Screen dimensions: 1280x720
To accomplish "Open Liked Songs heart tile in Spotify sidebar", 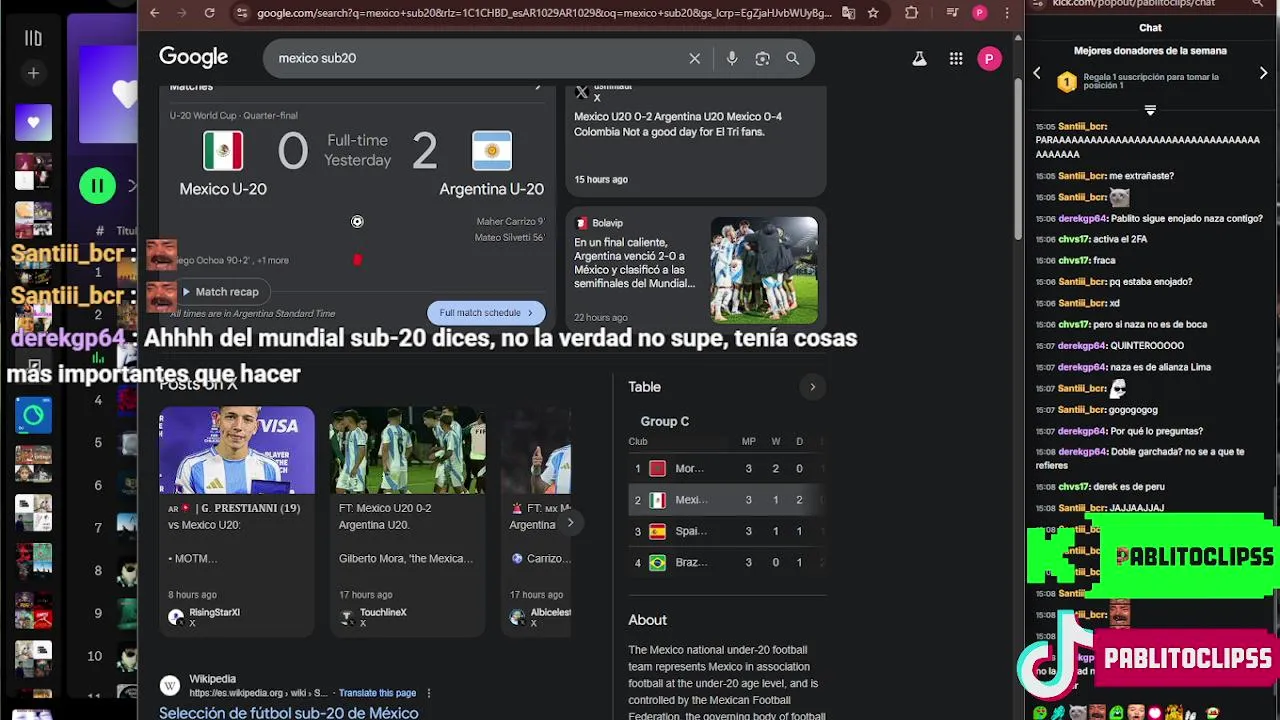I will point(33,123).
